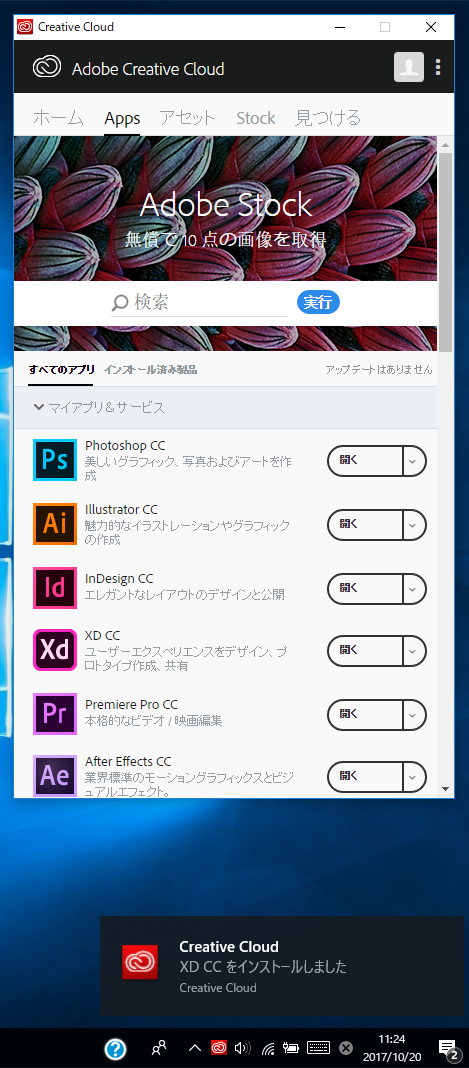This screenshot has height=1068, width=469.
Task: Expand the Photoshop CC options dropdown arrow
Action: [413, 461]
